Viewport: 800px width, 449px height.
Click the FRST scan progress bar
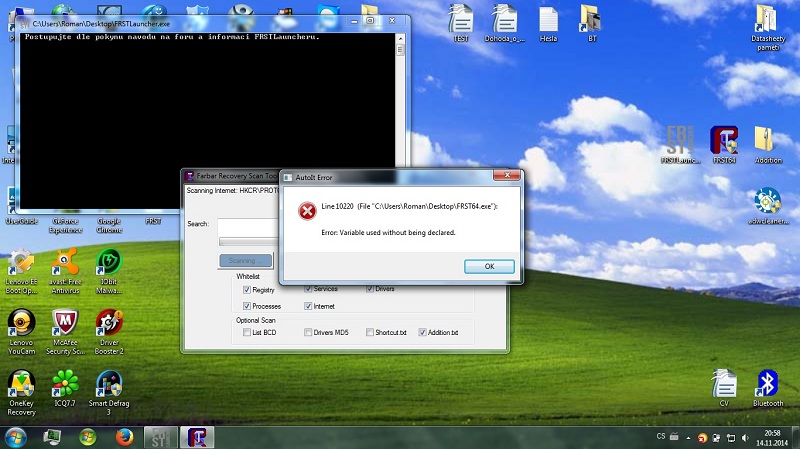249,241
